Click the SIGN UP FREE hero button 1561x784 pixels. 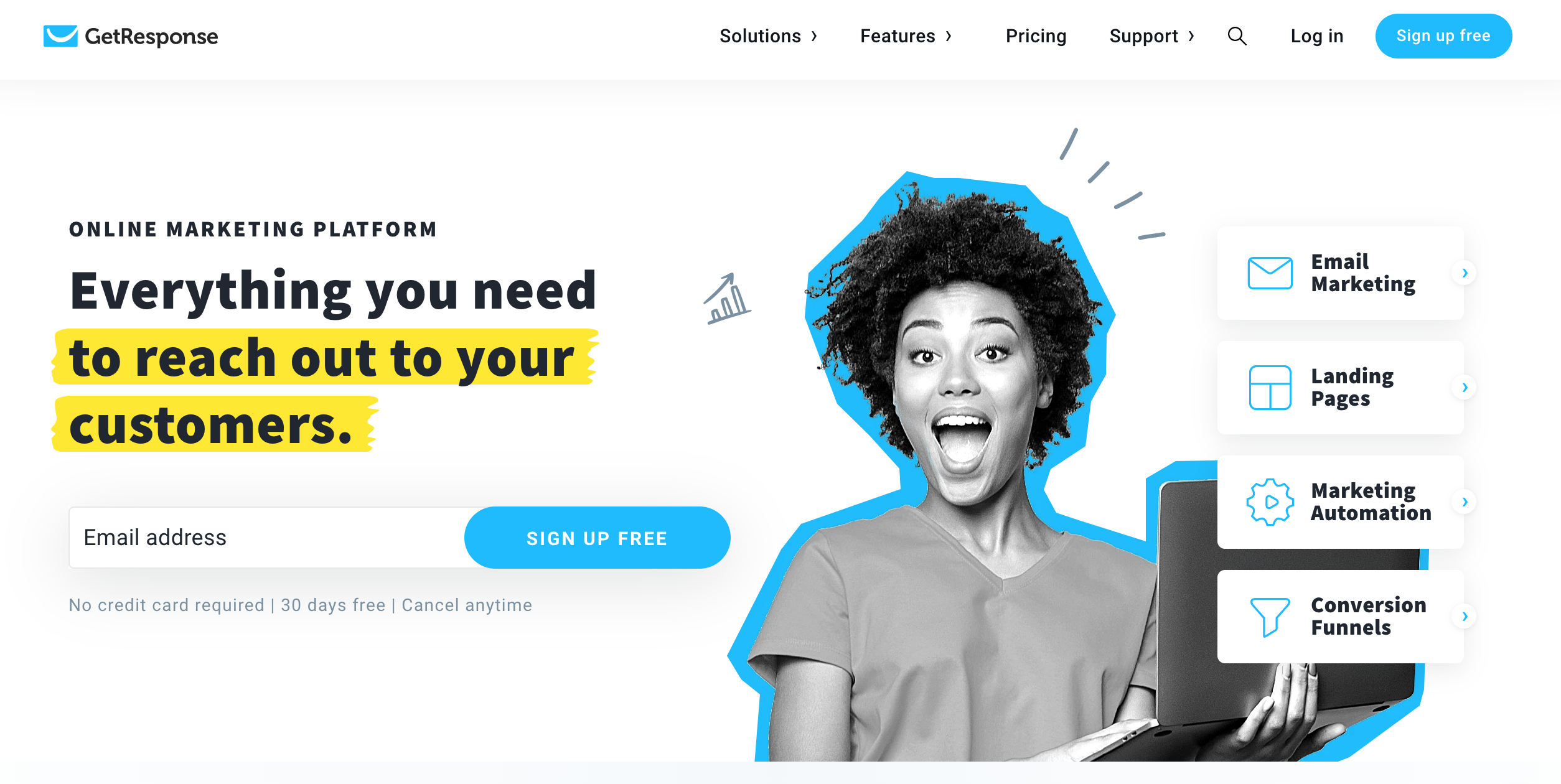pos(597,538)
